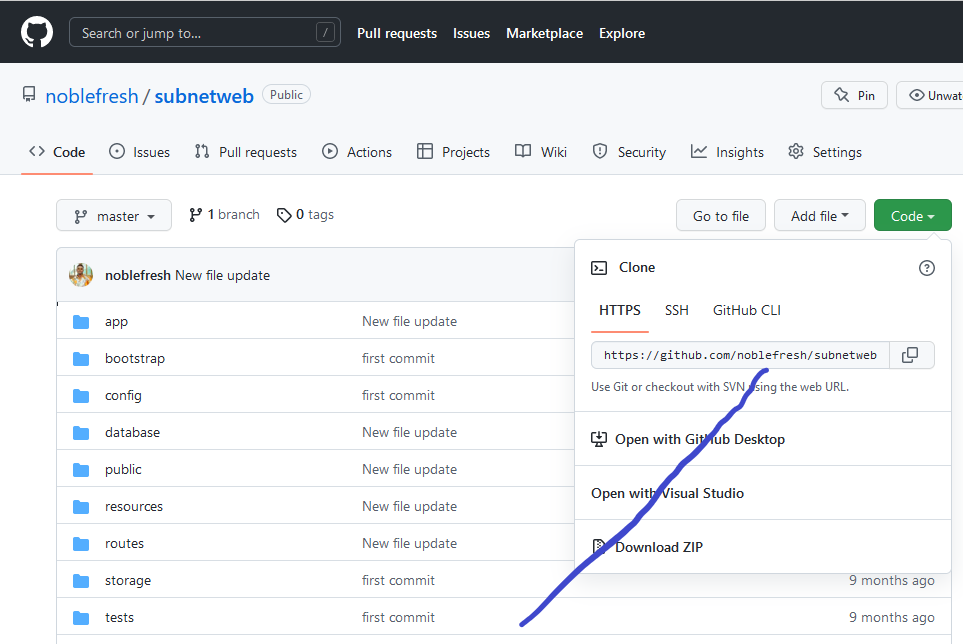The height and width of the screenshot is (644, 963).
Task: Click the desktop download icon for GitHub Desktop
Action: (599, 439)
